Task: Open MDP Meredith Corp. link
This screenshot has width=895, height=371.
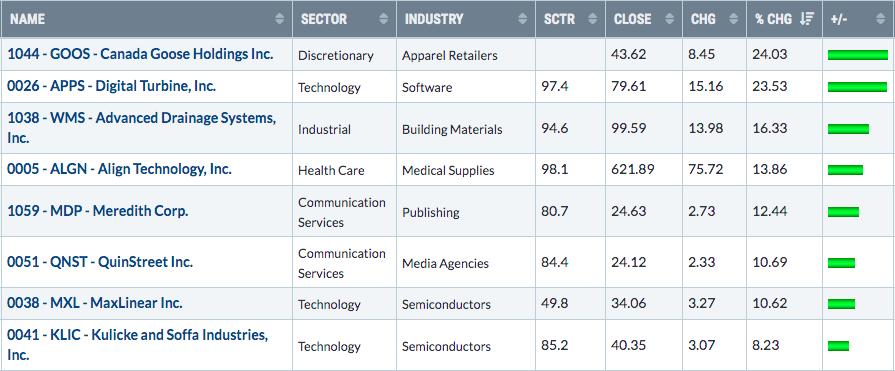Action: pyautogui.click(x=98, y=211)
